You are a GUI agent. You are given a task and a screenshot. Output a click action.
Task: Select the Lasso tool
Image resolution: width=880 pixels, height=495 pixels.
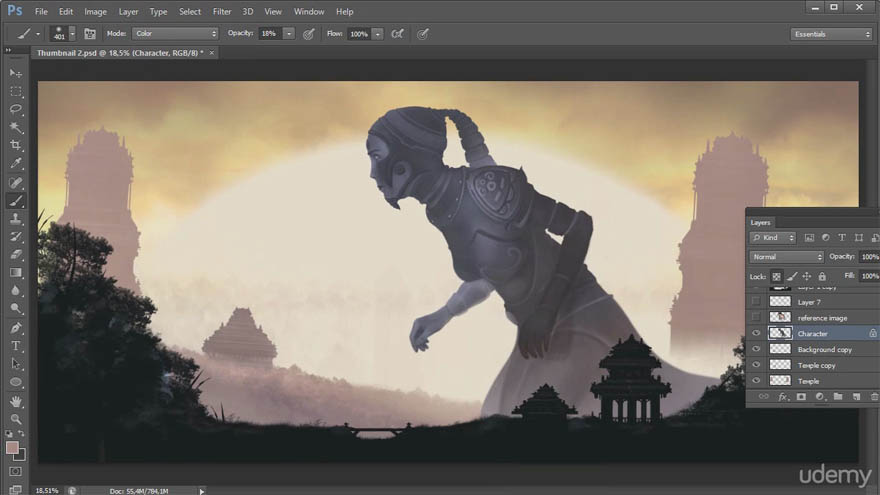click(x=16, y=109)
